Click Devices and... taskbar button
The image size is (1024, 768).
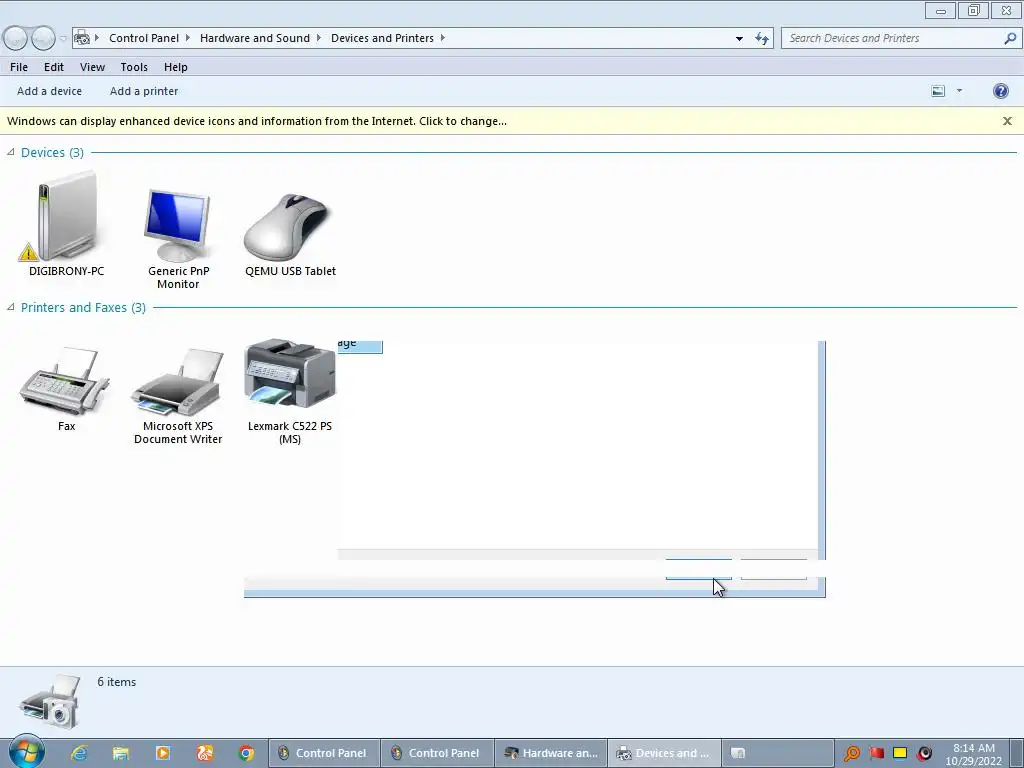pos(664,753)
